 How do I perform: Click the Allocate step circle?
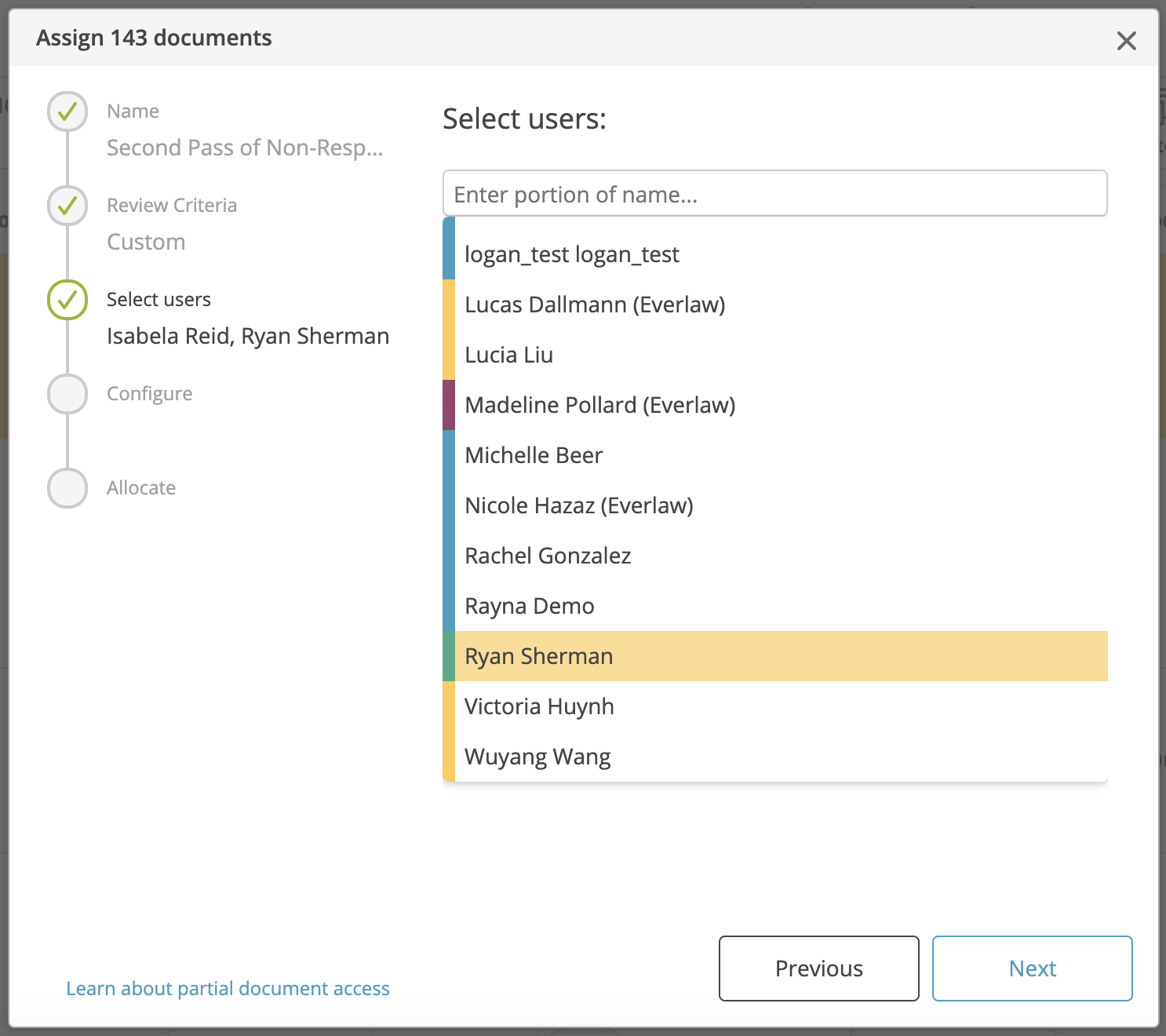67,488
